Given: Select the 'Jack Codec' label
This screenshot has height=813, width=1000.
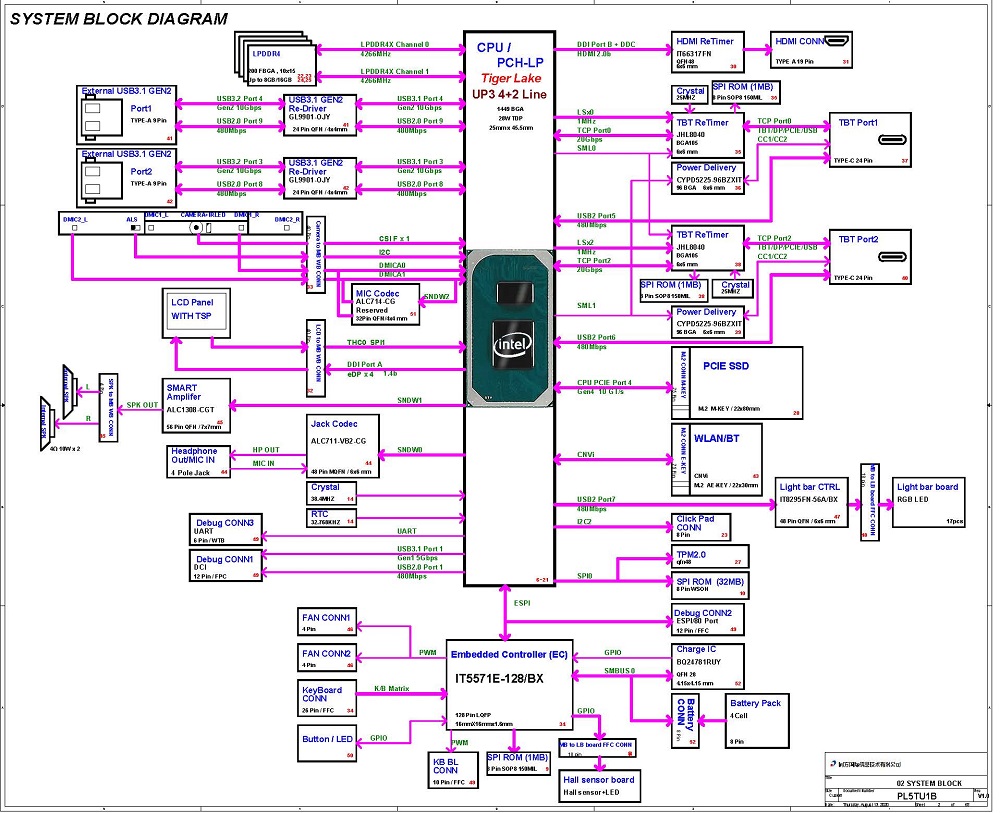Looking at the screenshot, I should click(334, 424).
